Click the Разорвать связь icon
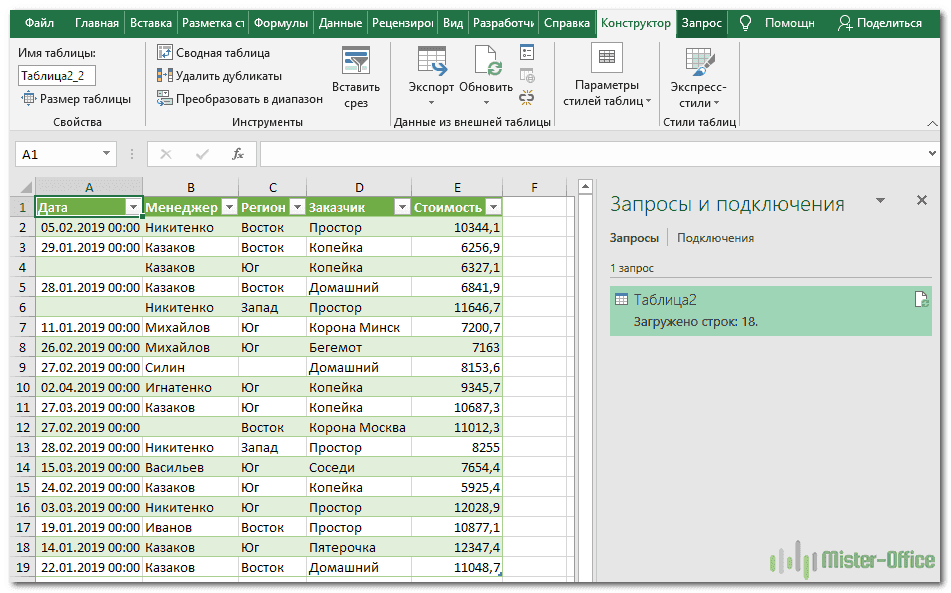 tap(527, 97)
